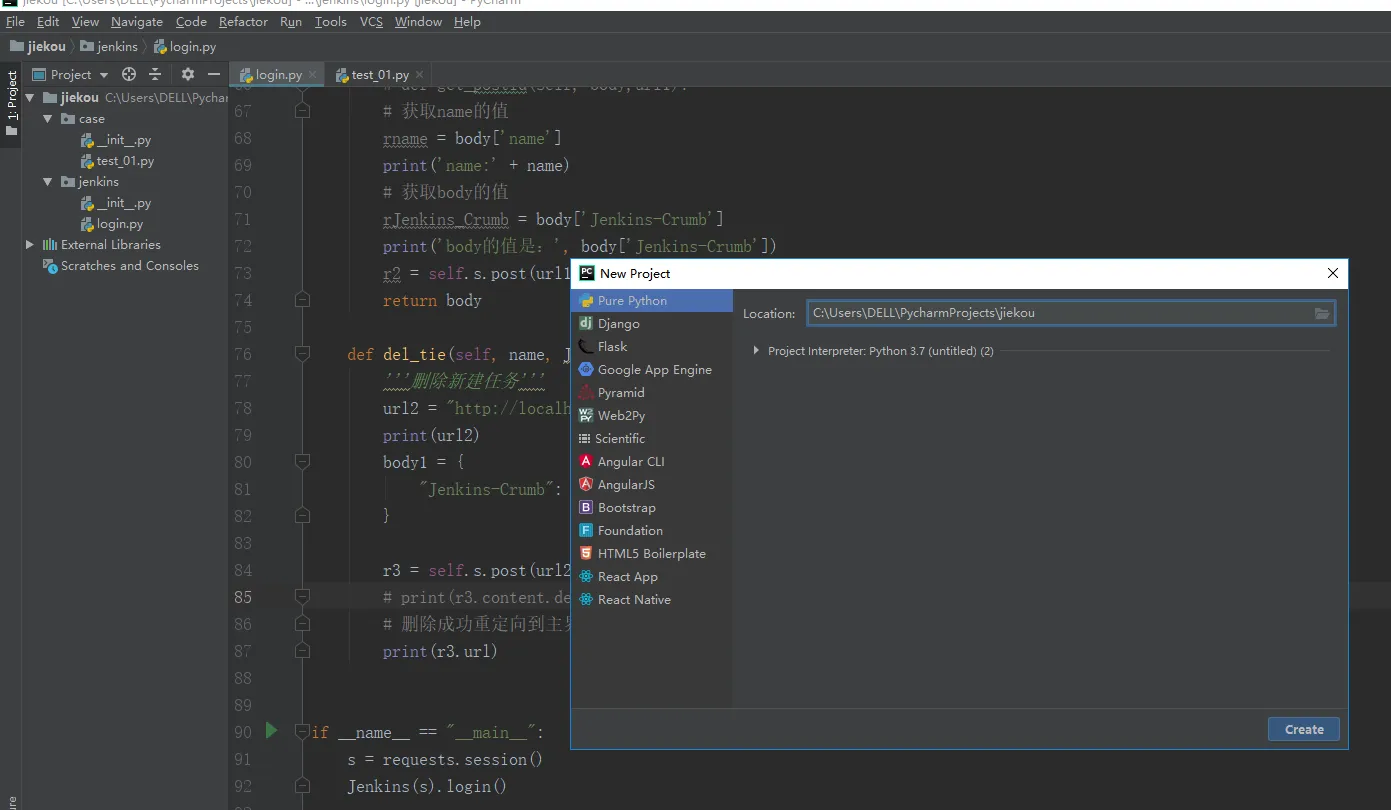The width and height of the screenshot is (1391, 810).
Task: Open the File menu
Action: [15, 21]
